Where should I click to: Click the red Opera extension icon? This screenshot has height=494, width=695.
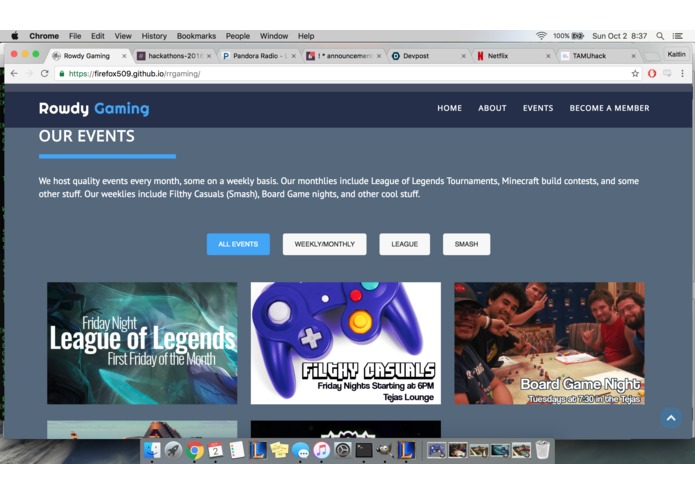point(652,74)
